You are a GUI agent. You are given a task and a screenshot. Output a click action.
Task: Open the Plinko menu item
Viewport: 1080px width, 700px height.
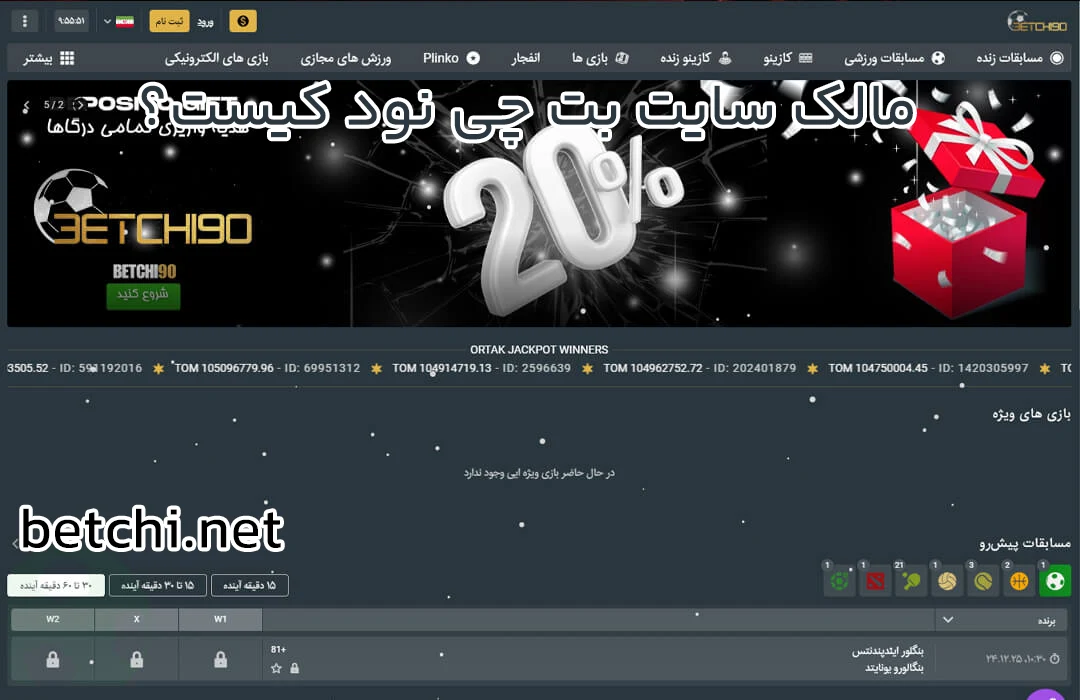(x=451, y=58)
